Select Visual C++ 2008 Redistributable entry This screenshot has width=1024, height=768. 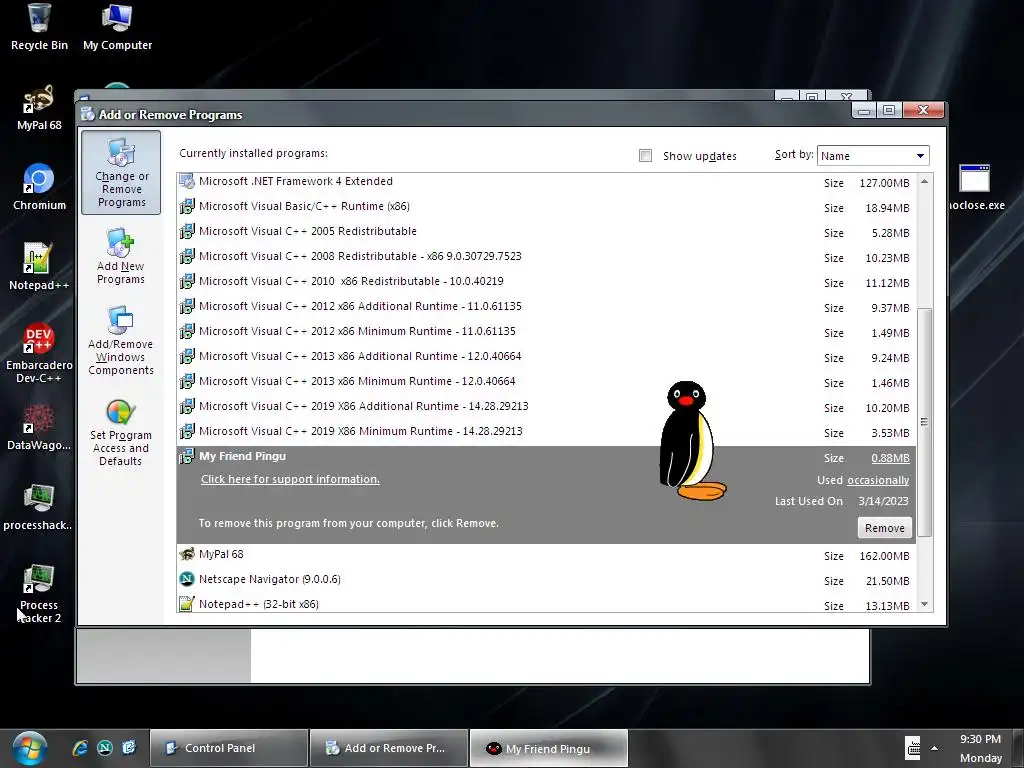click(x=546, y=256)
